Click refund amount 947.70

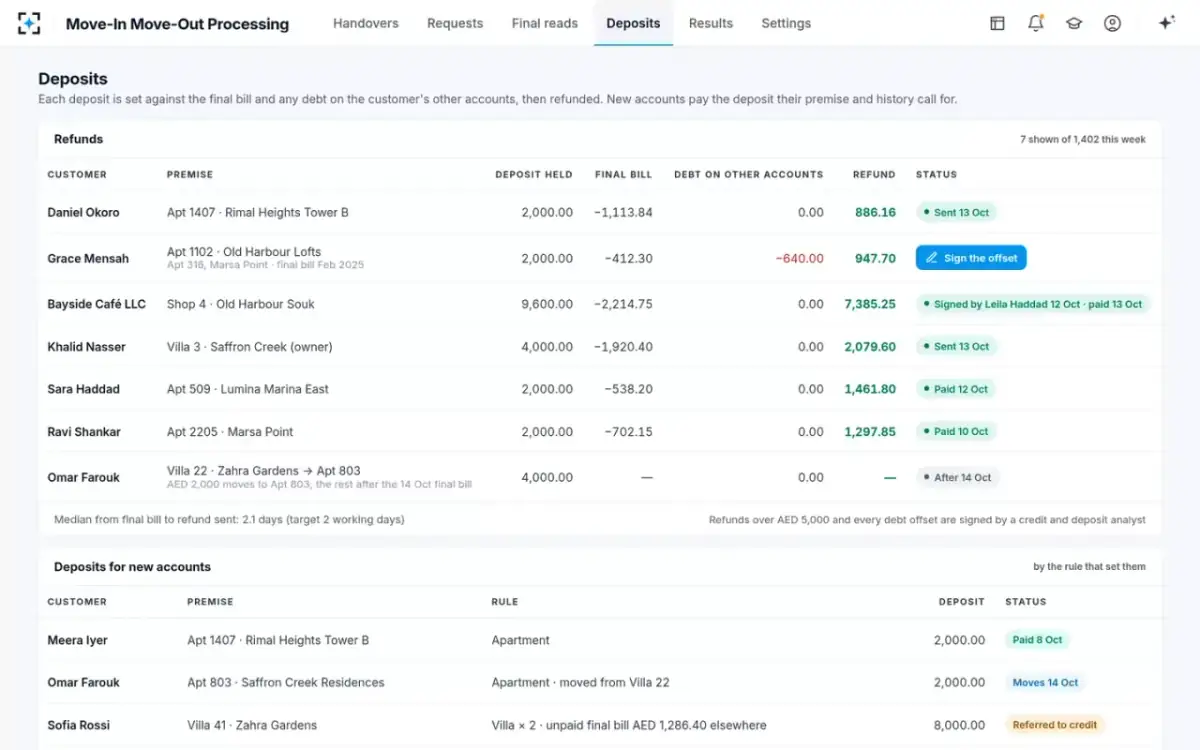tap(876, 258)
